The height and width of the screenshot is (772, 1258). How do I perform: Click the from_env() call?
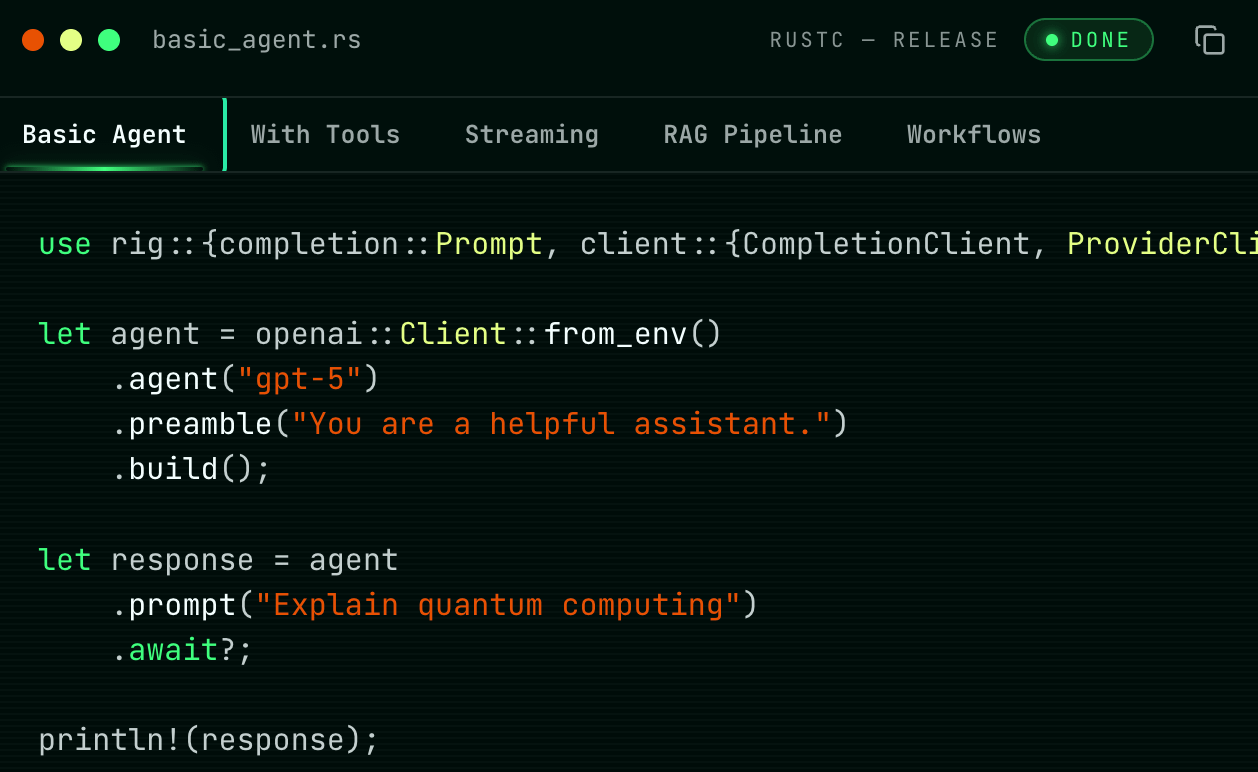pos(632,334)
